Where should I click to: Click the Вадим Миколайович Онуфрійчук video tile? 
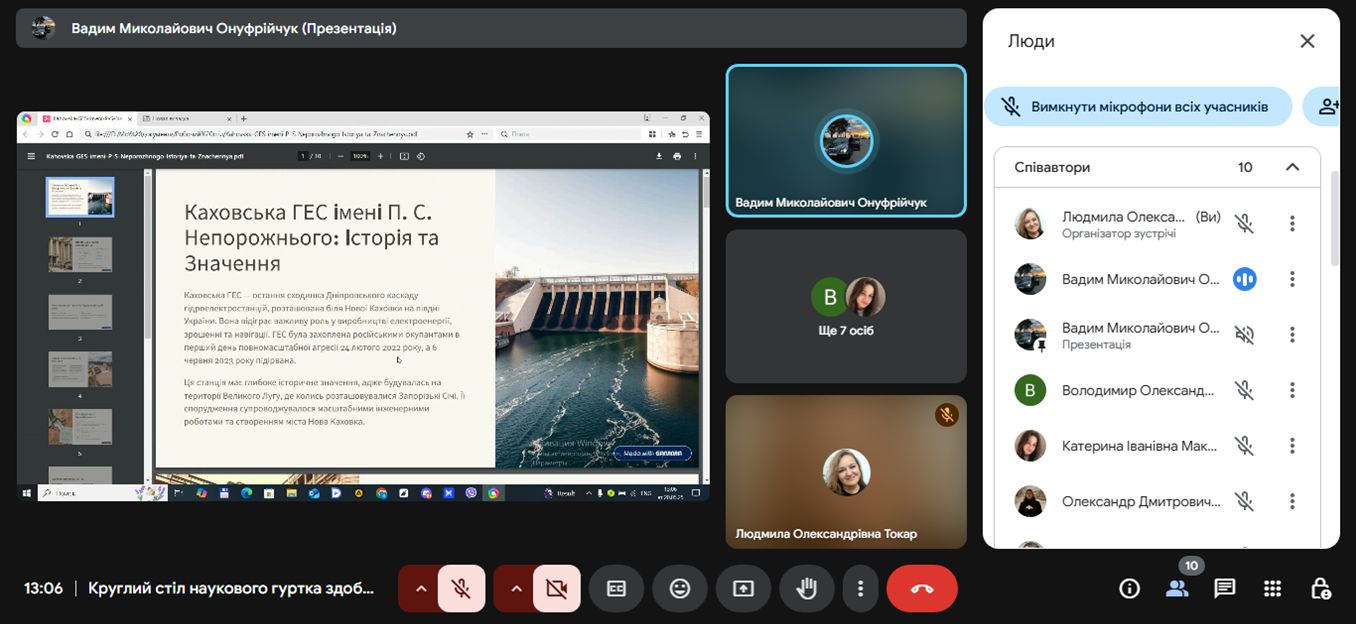(846, 141)
